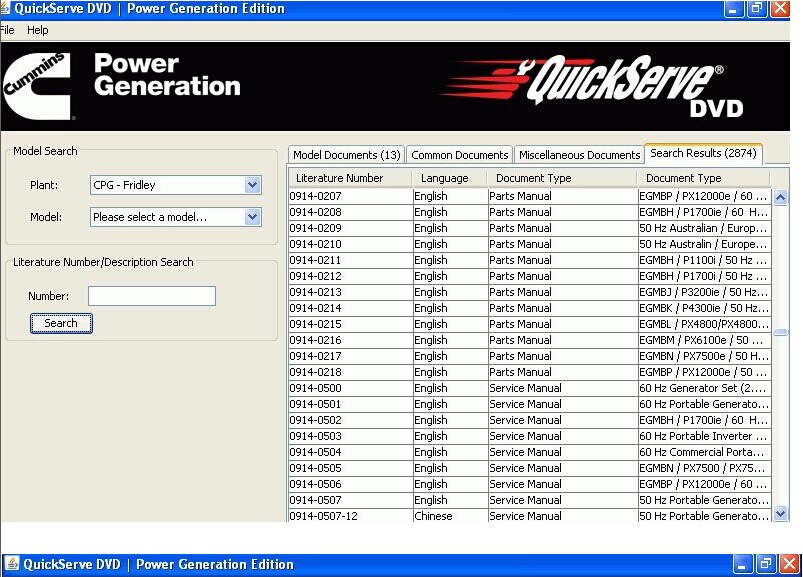Click "50 Hz Australian / Europ..." cell
This screenshot has width=803, height=577.
[x=704, y=228]
